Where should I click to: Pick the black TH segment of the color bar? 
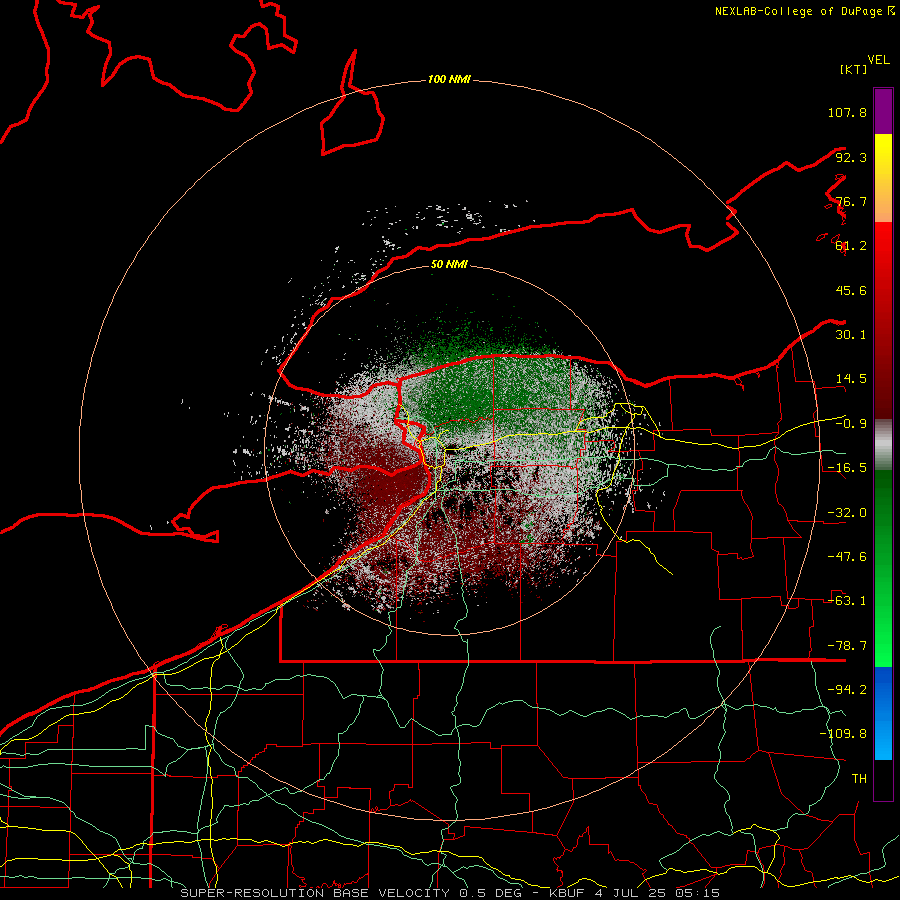point(883,779)
